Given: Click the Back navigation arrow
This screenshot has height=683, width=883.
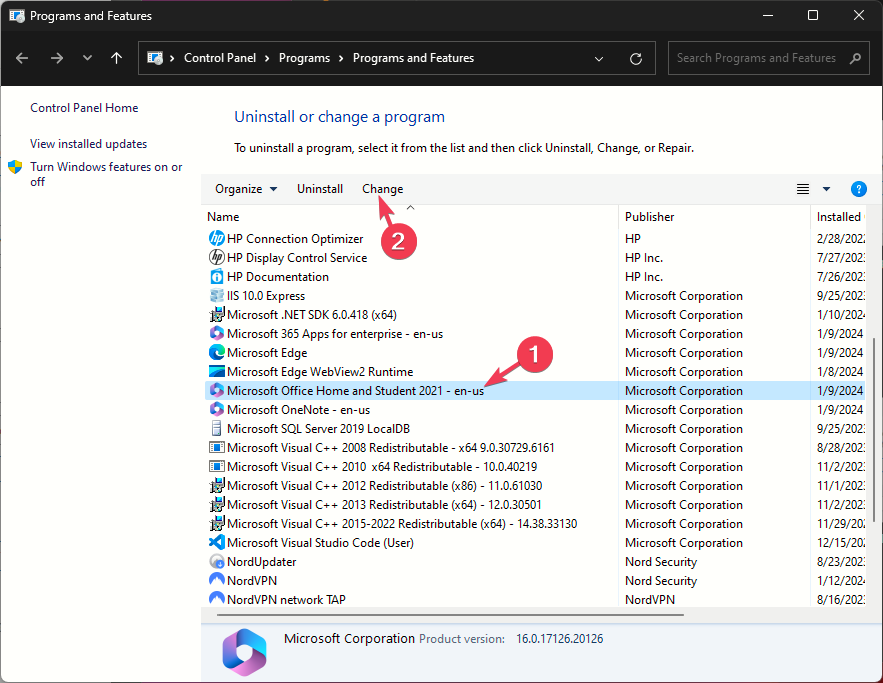Looking at the screenshot, I should [x=23, y=58].
